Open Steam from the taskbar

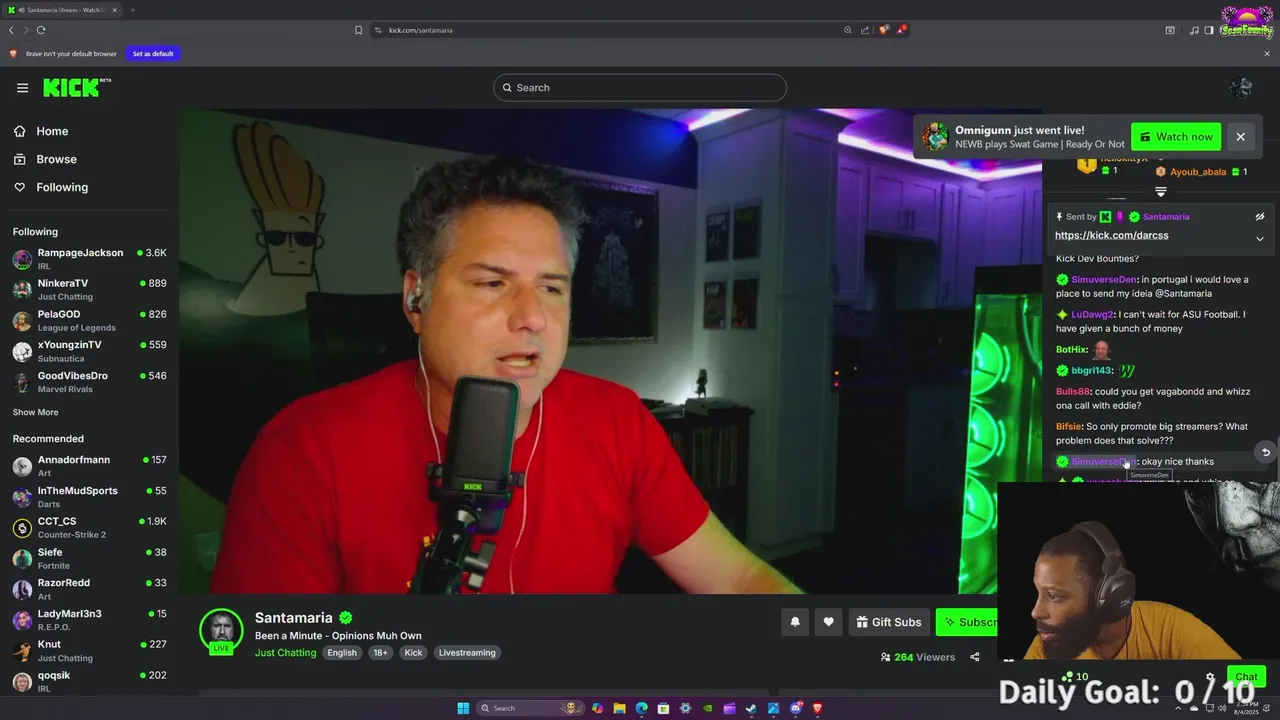[x=751, y=708]
